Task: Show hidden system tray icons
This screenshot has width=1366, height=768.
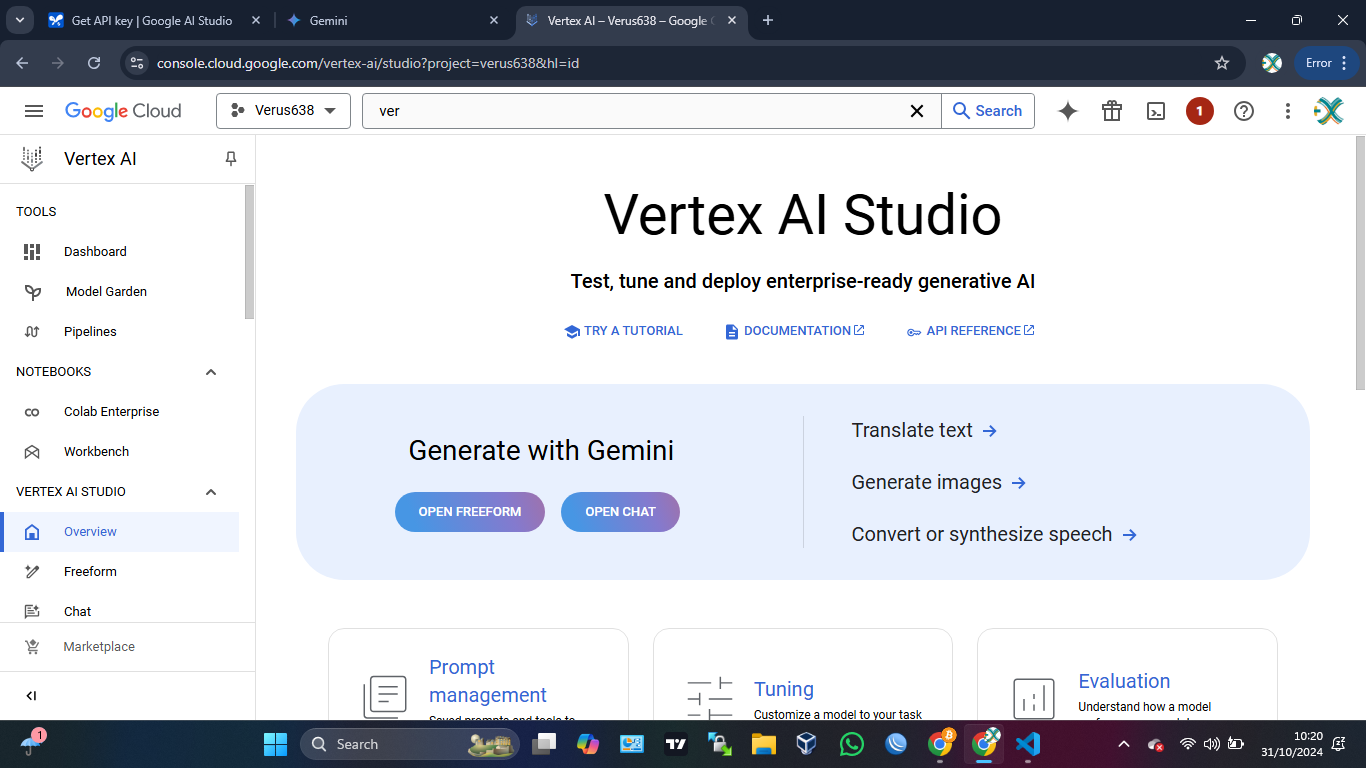Action: pyautogui.click(x=1124, y=744)
